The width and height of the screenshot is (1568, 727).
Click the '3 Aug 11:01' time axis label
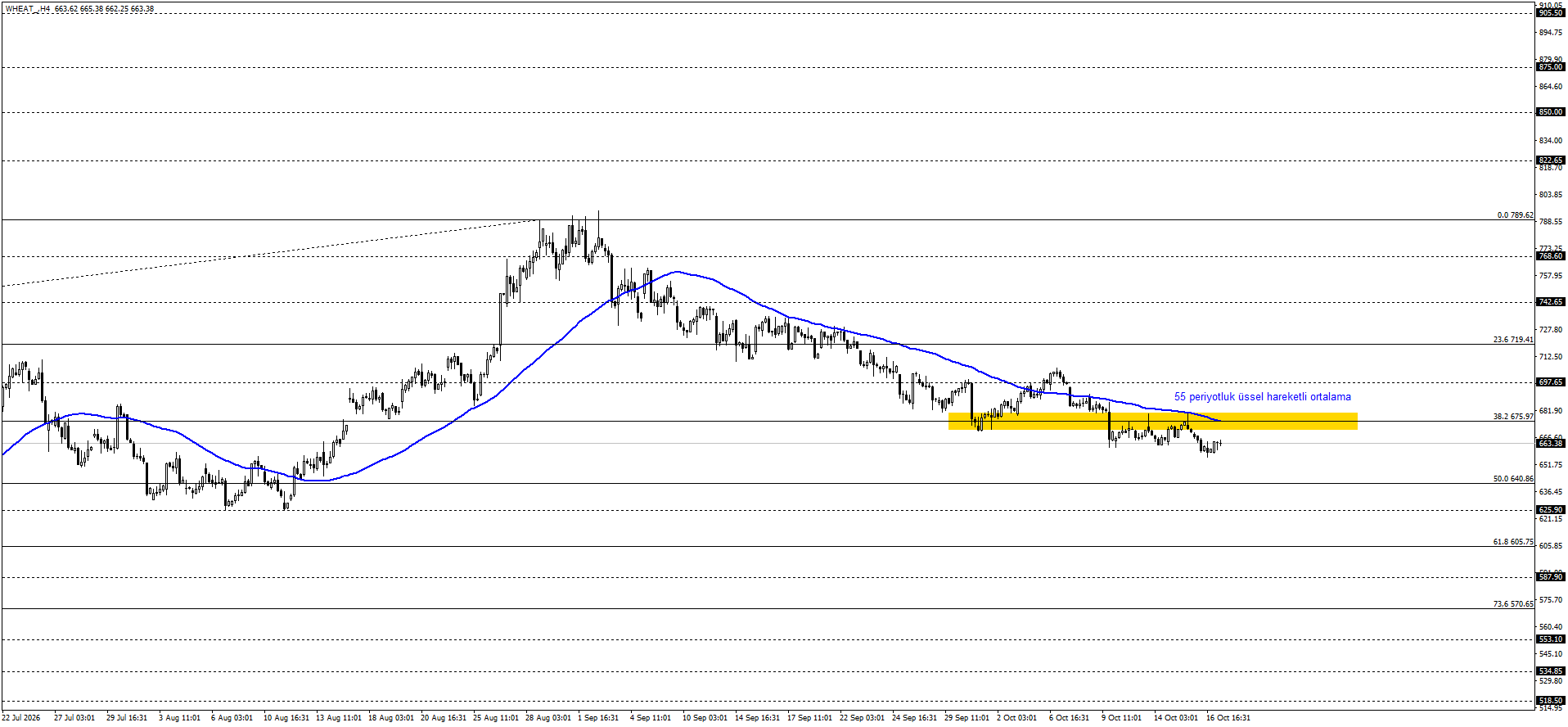[179, 718]
